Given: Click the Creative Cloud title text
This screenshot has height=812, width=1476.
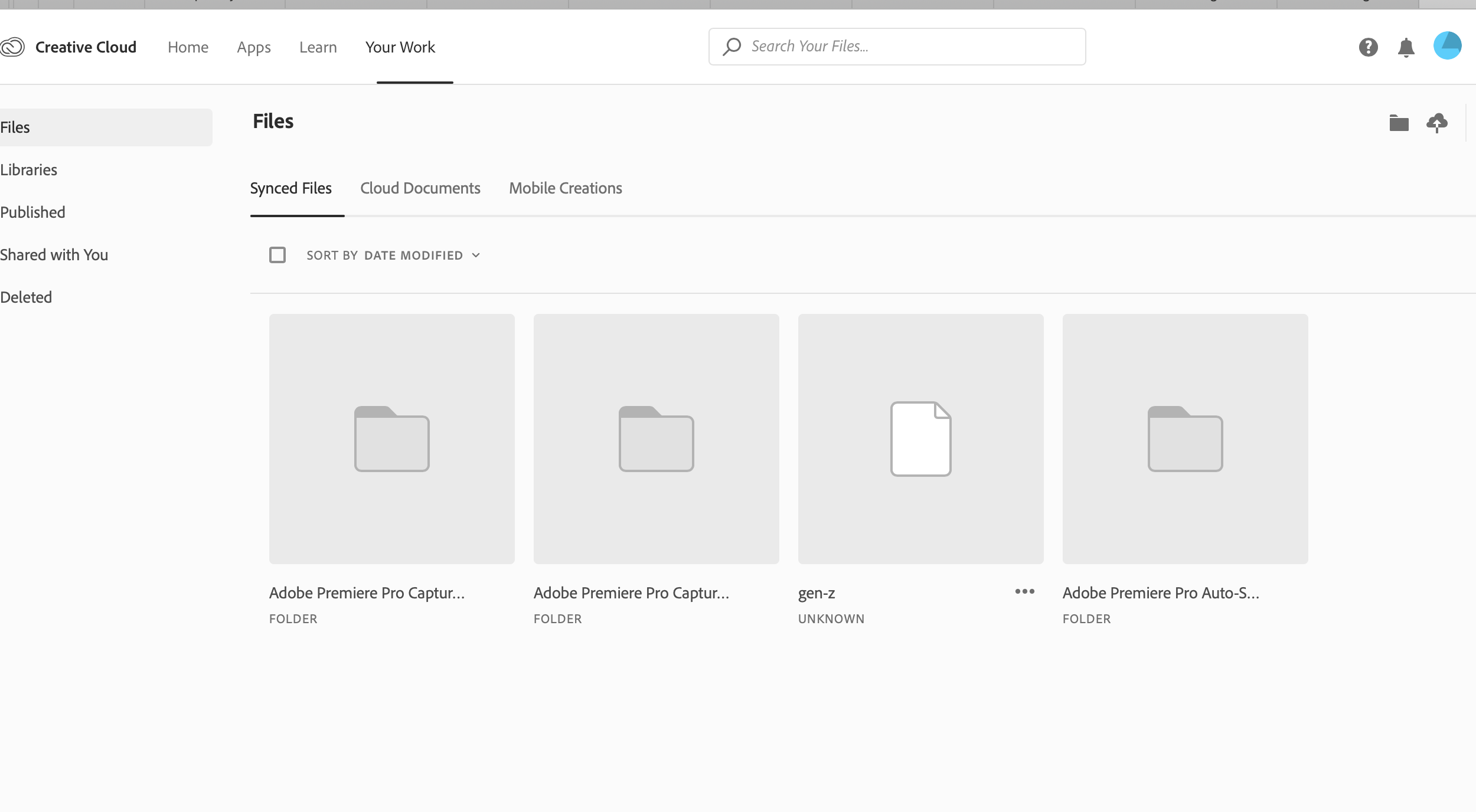Looking at the screenshot, I should tap(86, 47).
